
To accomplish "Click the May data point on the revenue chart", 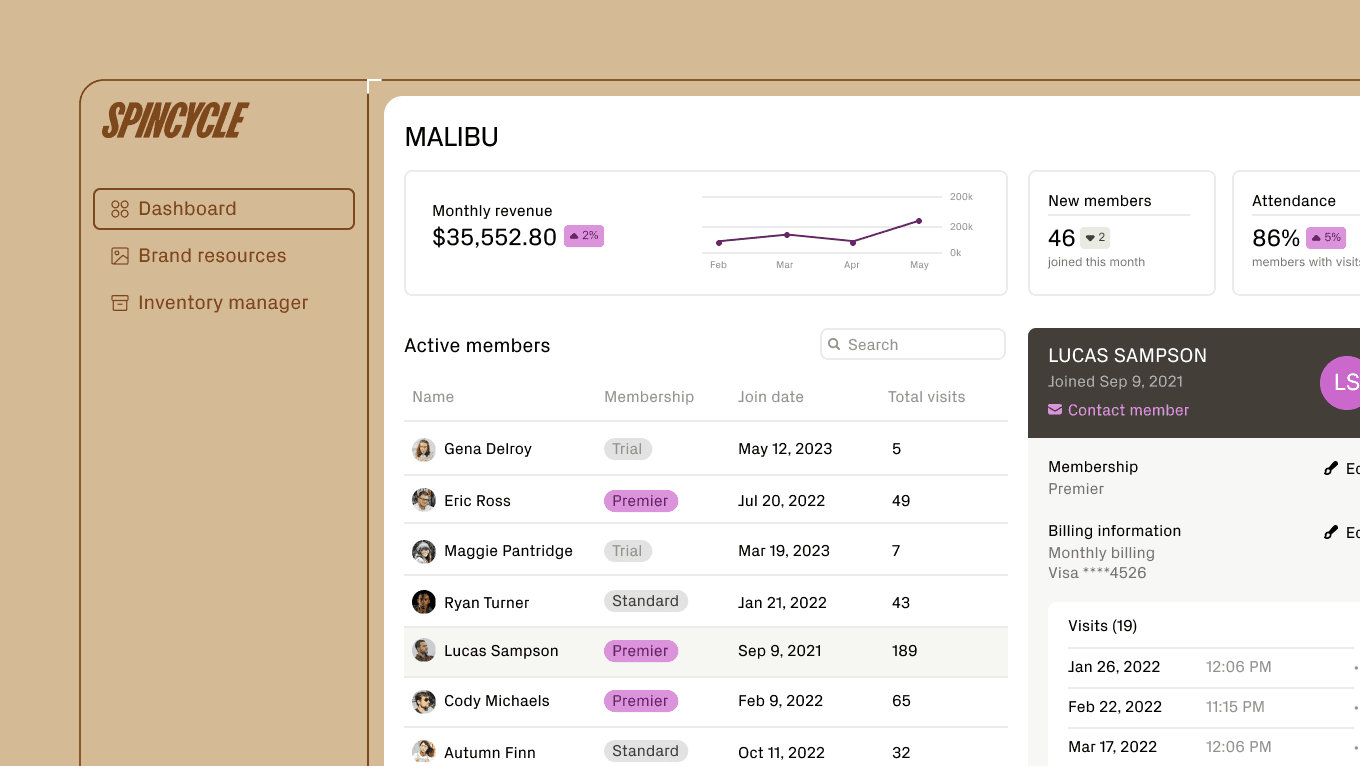I will (919, 222).
